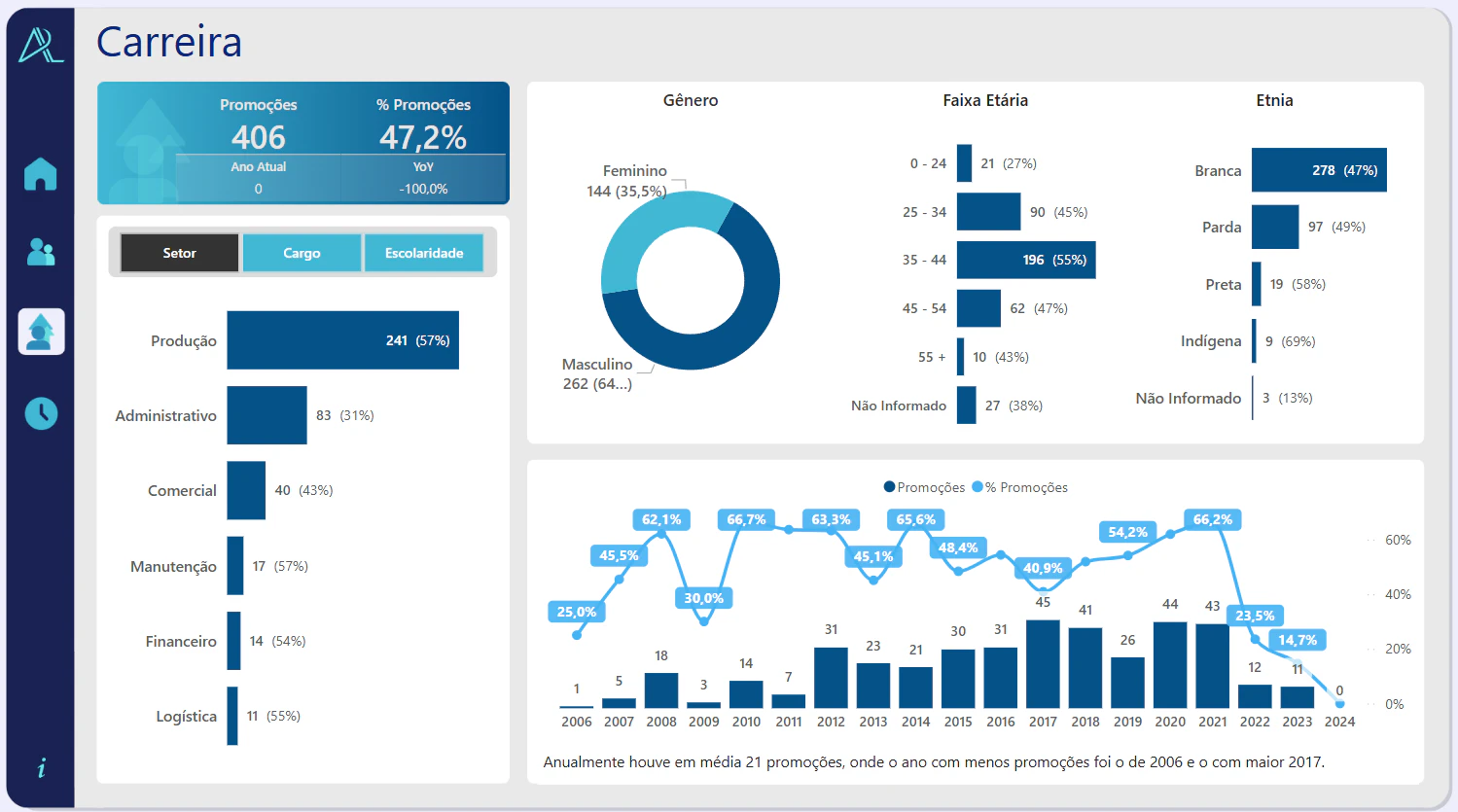Select the Preta ethnicity bar
1458x812 pixels.
pyautogui.click(x=1256, y=284)
